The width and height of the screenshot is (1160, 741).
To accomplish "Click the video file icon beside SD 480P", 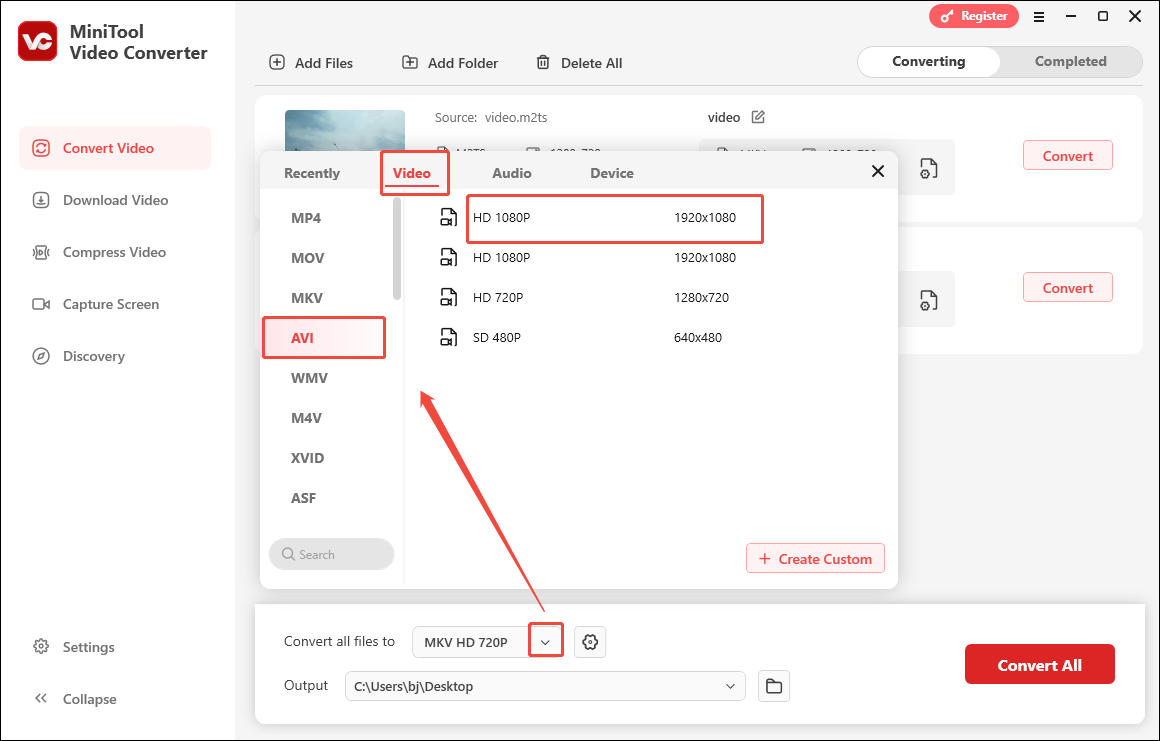I will coord(448,337).
